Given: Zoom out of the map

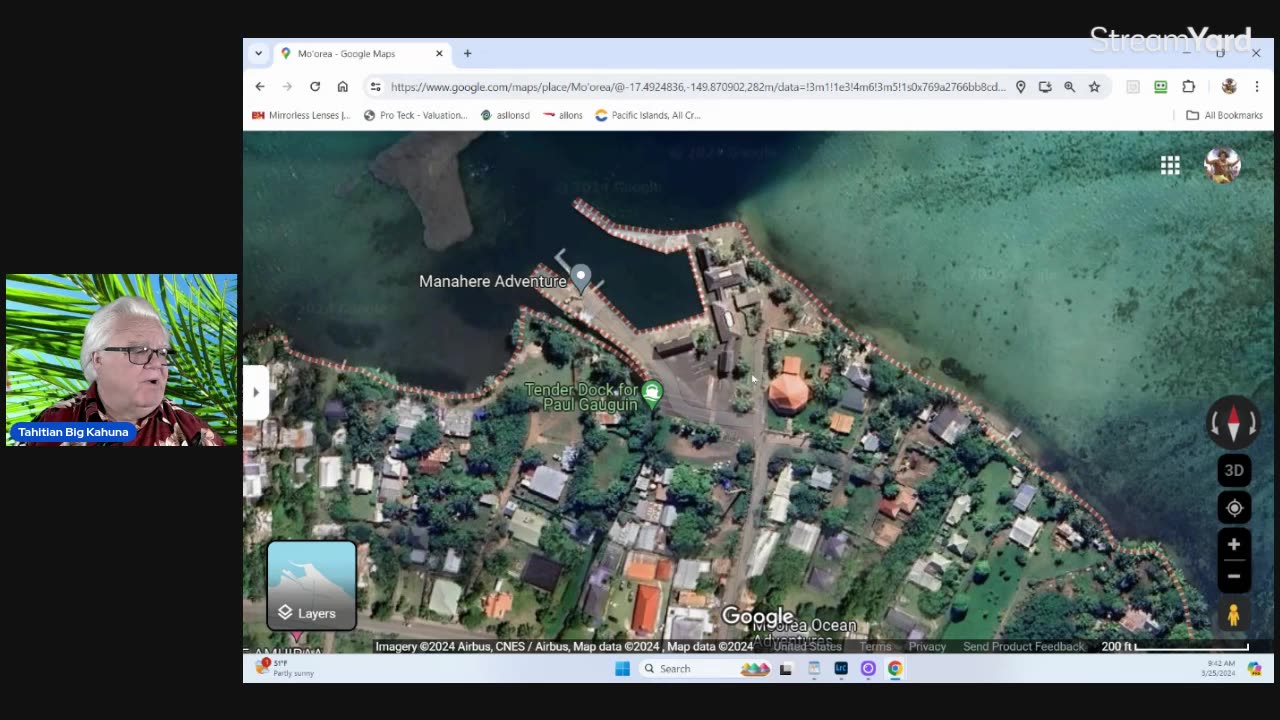Looking at the screenshot, I should pyautogui.click(x=1234, y=576).
